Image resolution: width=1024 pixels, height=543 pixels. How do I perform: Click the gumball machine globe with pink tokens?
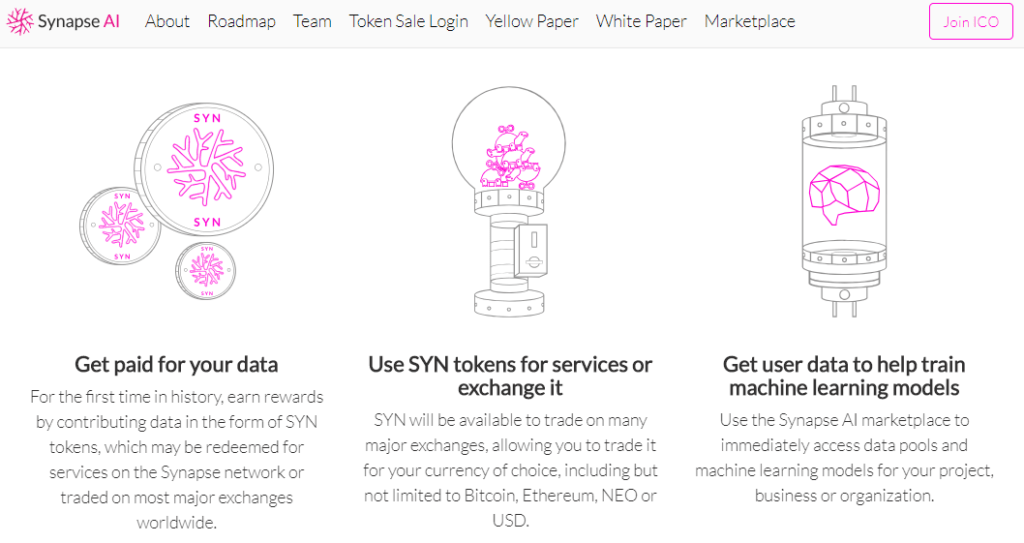[x=509, y=143]
